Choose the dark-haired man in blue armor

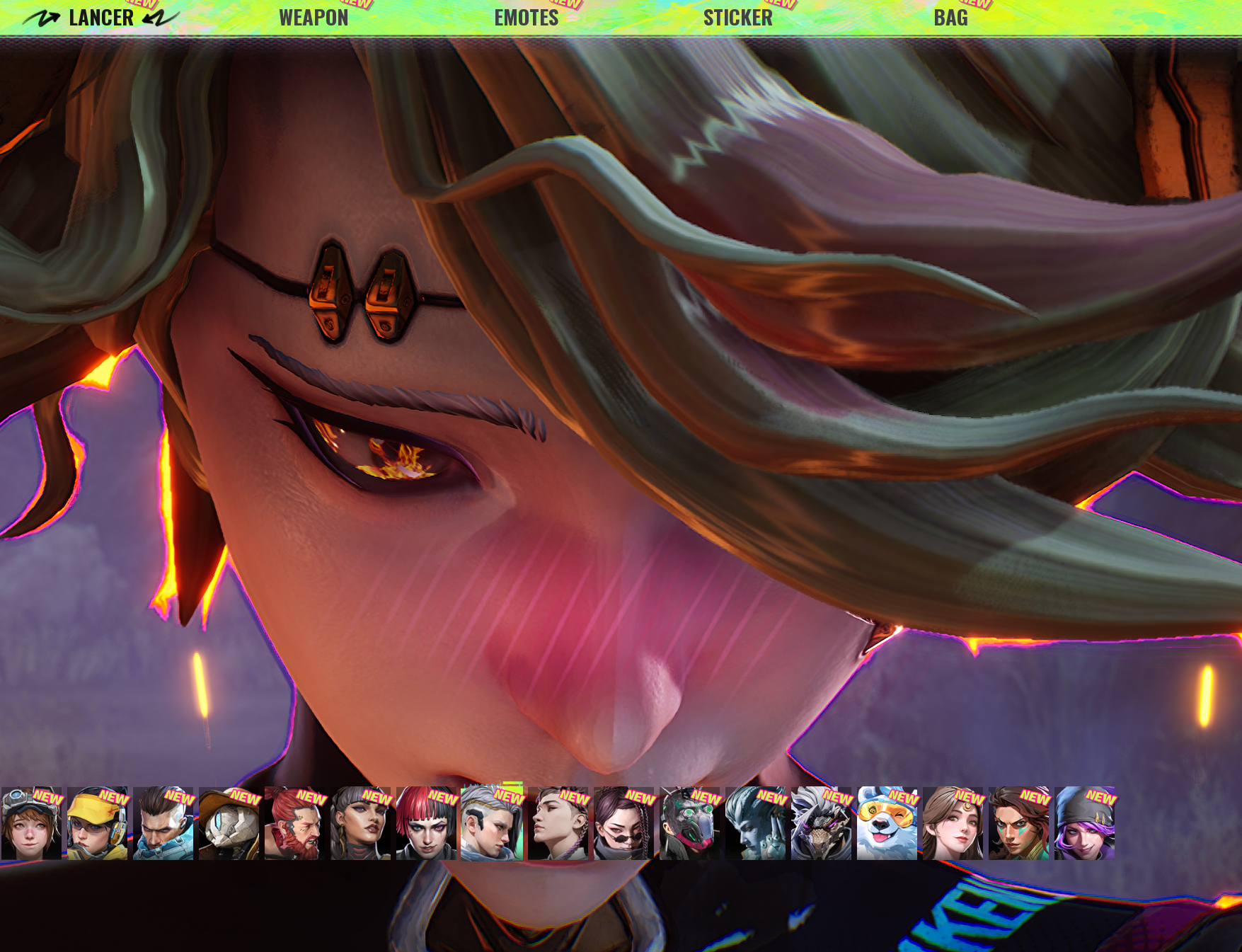coord(163,823)
